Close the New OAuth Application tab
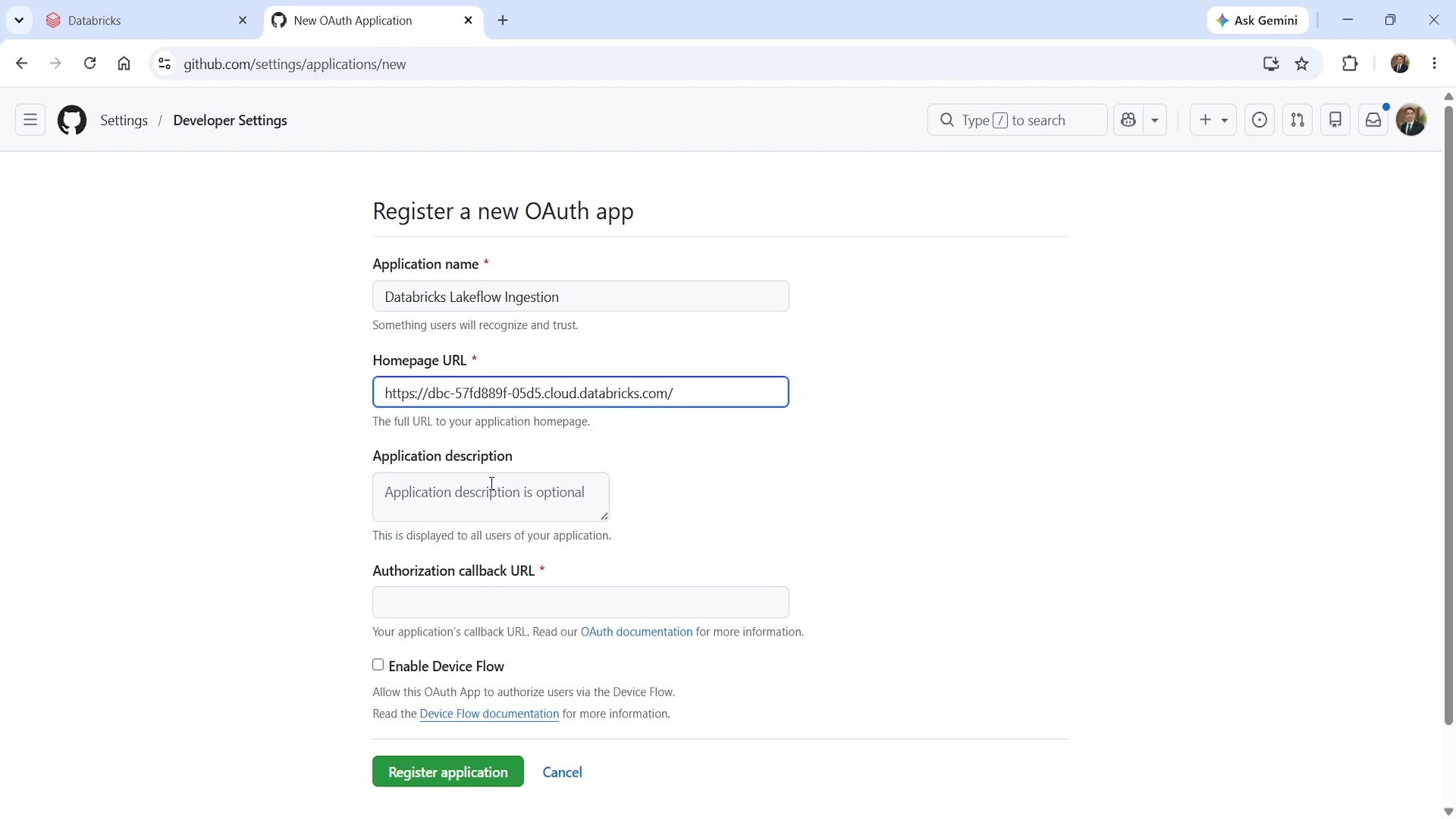 [x=469, y=21]
